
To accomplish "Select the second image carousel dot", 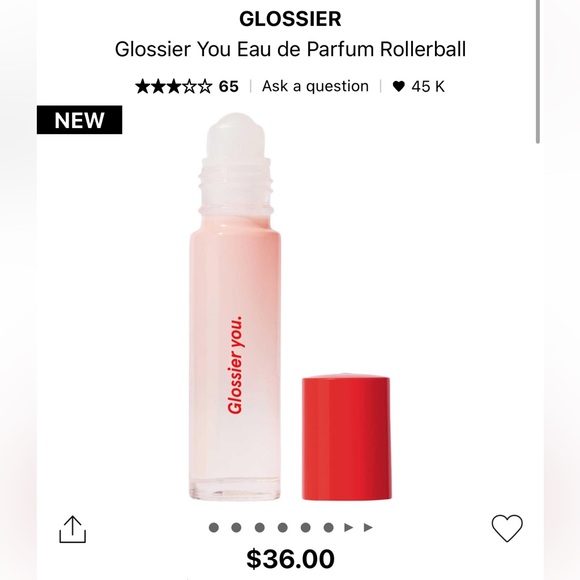I will tap(236, 527).
